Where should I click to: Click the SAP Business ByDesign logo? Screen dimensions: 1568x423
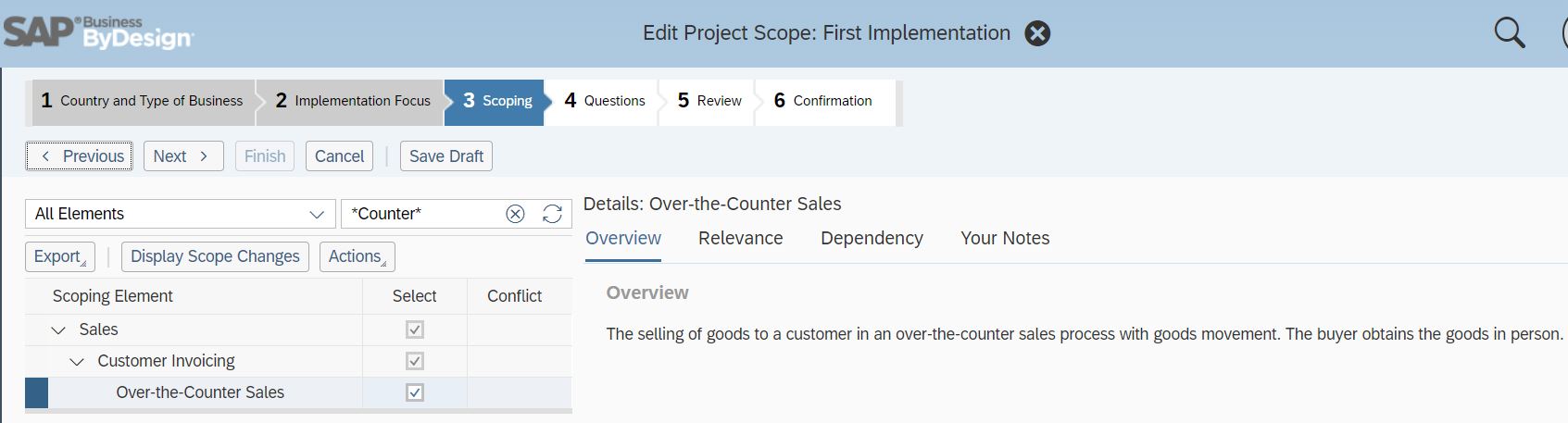click(98, 33)
